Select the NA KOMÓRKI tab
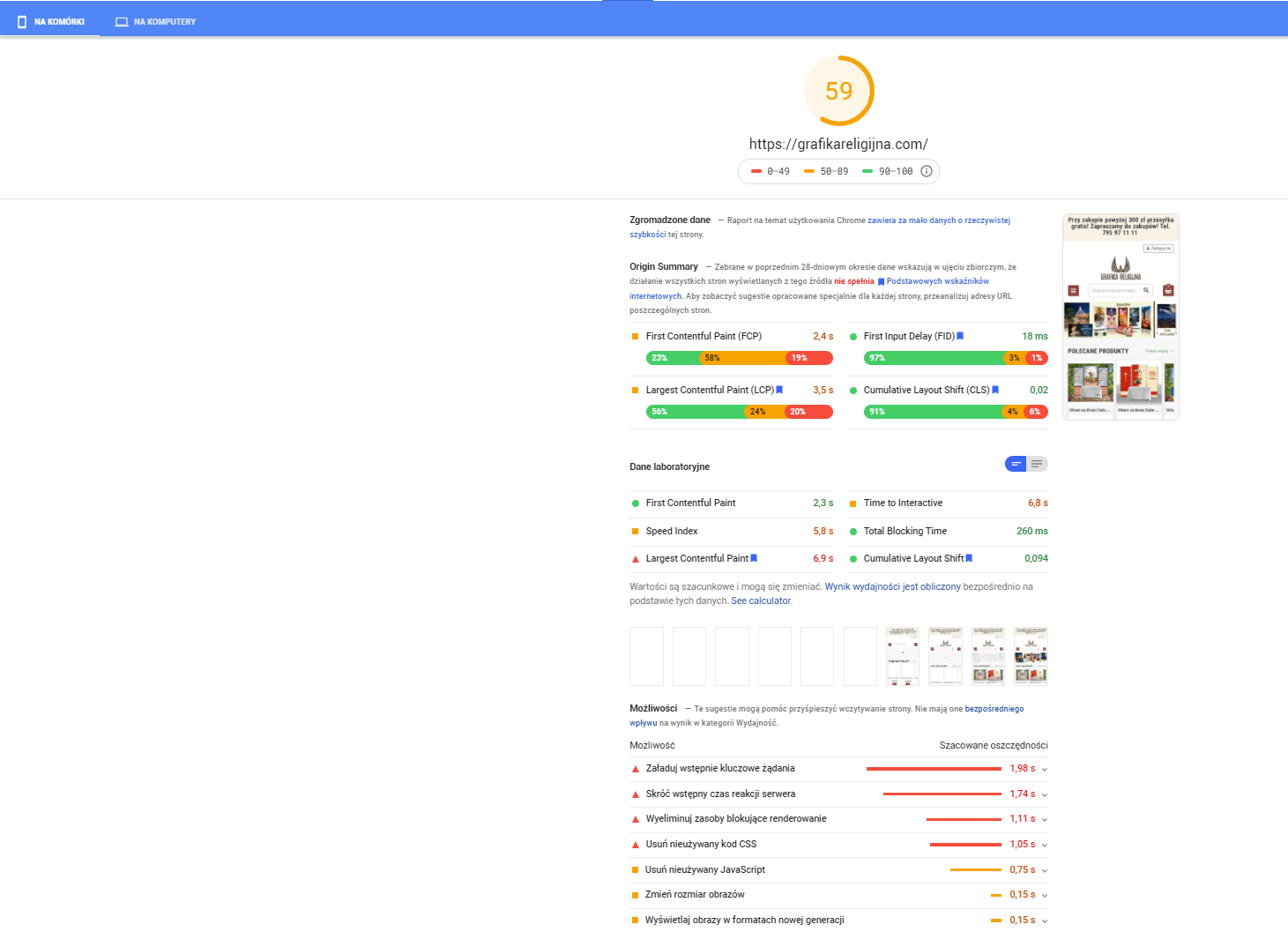The width and height of the screenshot is (1288, 932). 50,22
